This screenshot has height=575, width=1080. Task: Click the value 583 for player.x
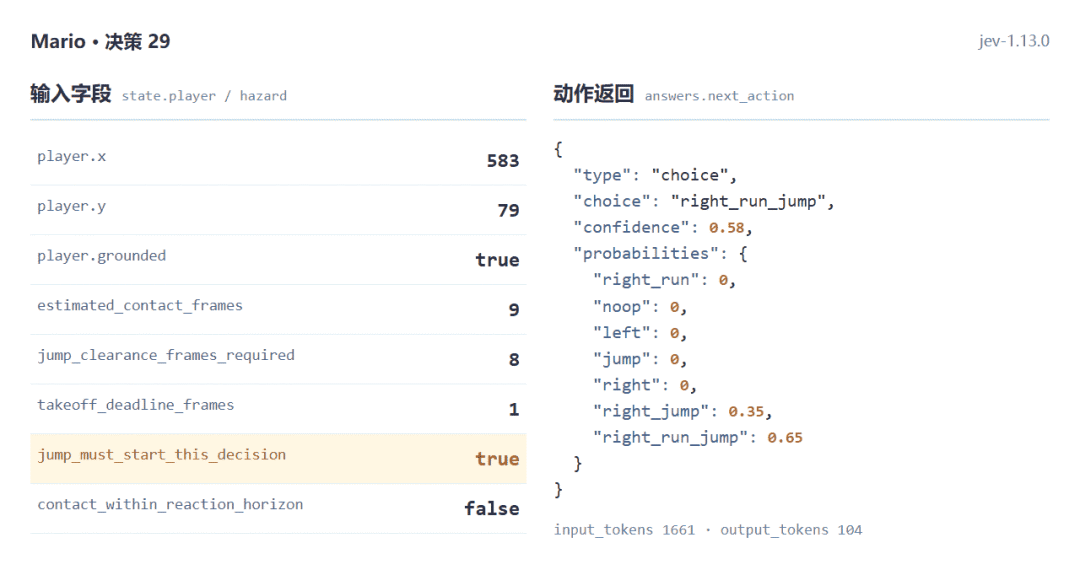(503, 160)
